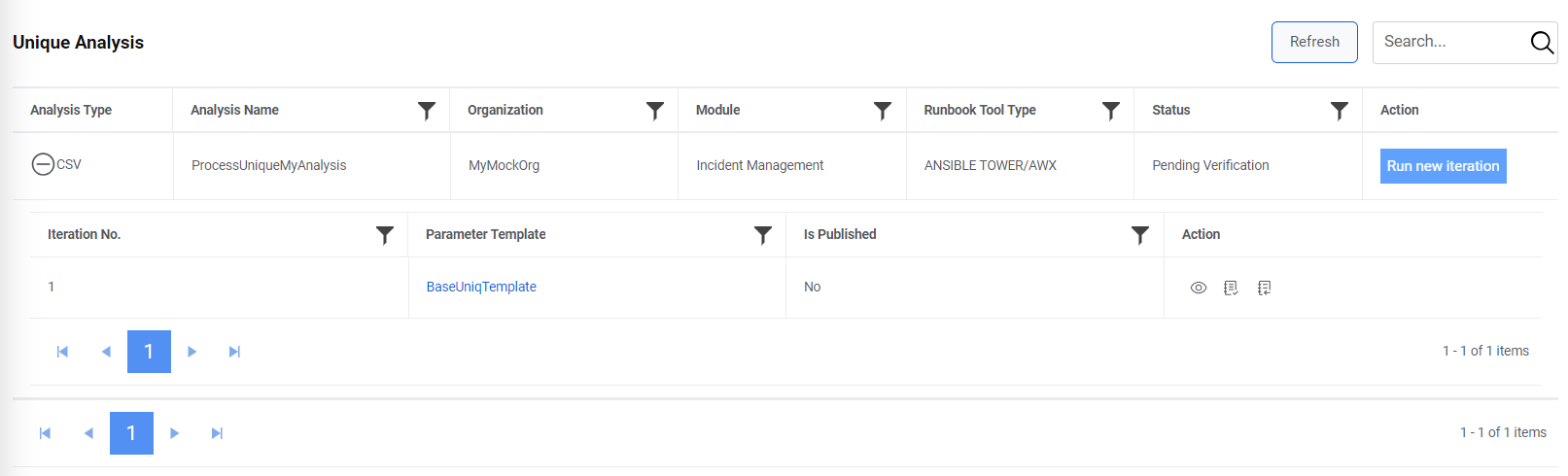Start a run with Run new iteration
The height and width of the screenshot is (476, 1568).
coord(1443,166)
